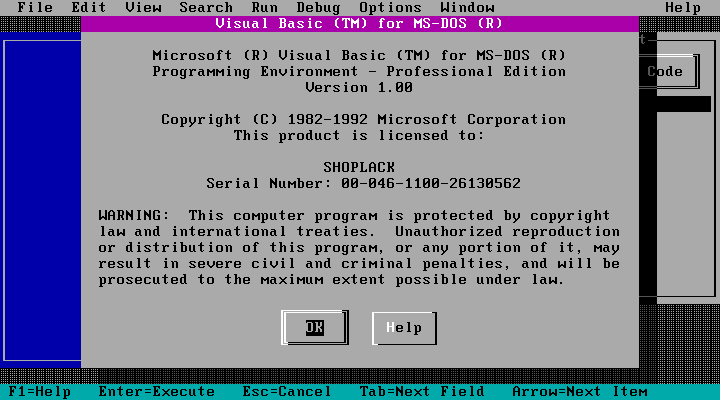
Task: Click the Version 1.00 text
Action: tap(359, 87)
